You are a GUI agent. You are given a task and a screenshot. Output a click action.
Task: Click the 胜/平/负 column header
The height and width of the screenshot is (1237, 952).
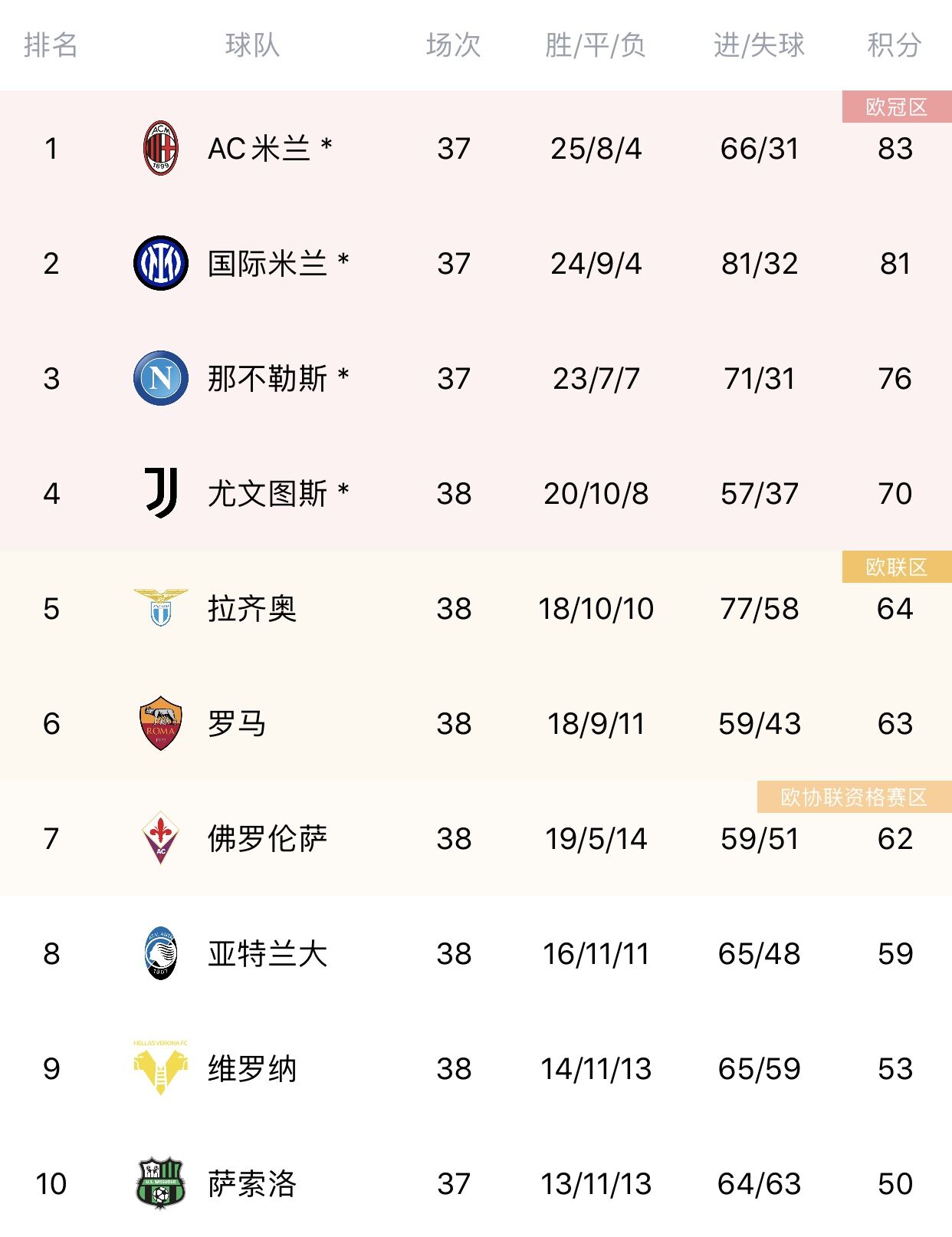[596, 45]
